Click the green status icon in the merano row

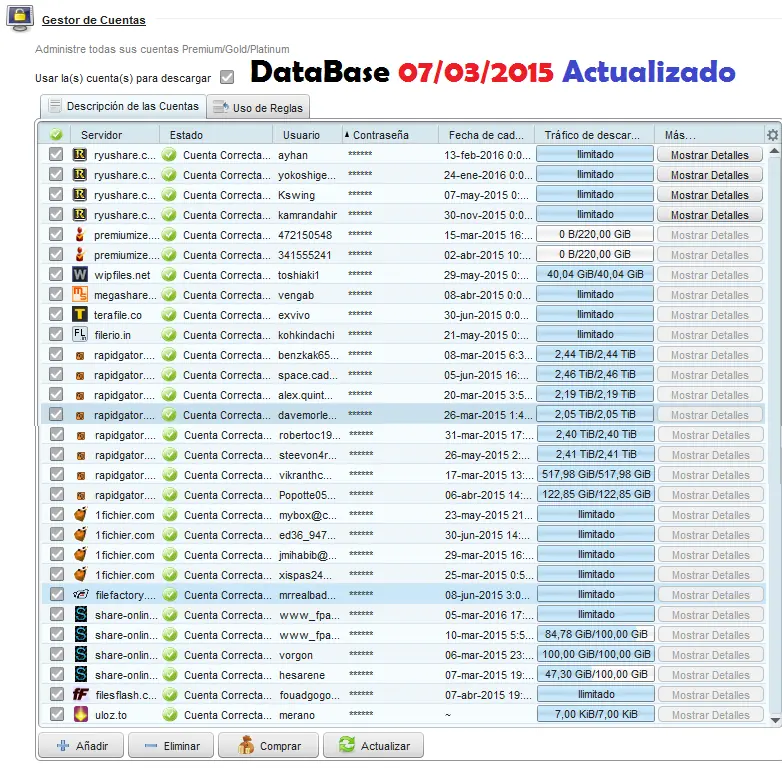(x=170, y=714)
